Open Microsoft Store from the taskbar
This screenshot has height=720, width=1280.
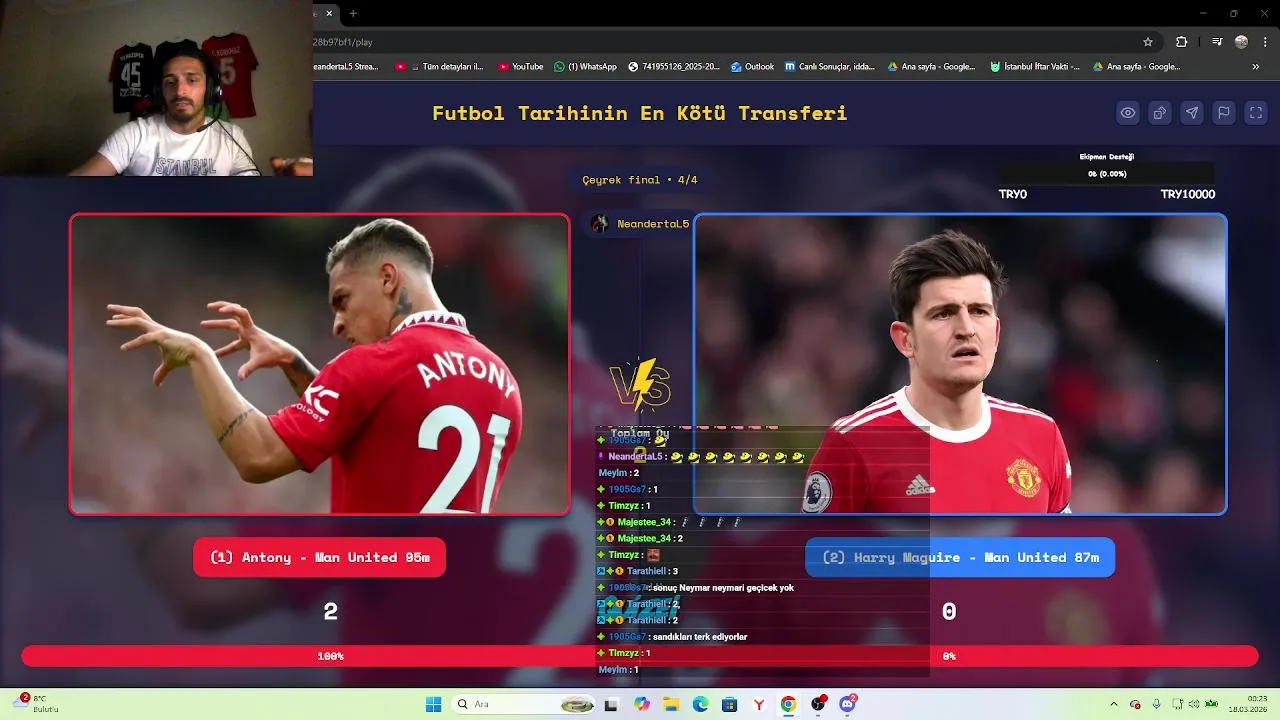(729, 704)
